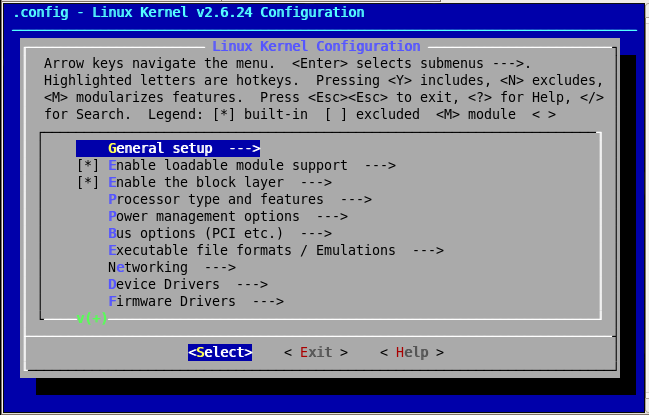Image resolution: width=649 pixels, height=415 pixels.
Task: Toggle the block layer checkbox
Action: pos(88,182)
